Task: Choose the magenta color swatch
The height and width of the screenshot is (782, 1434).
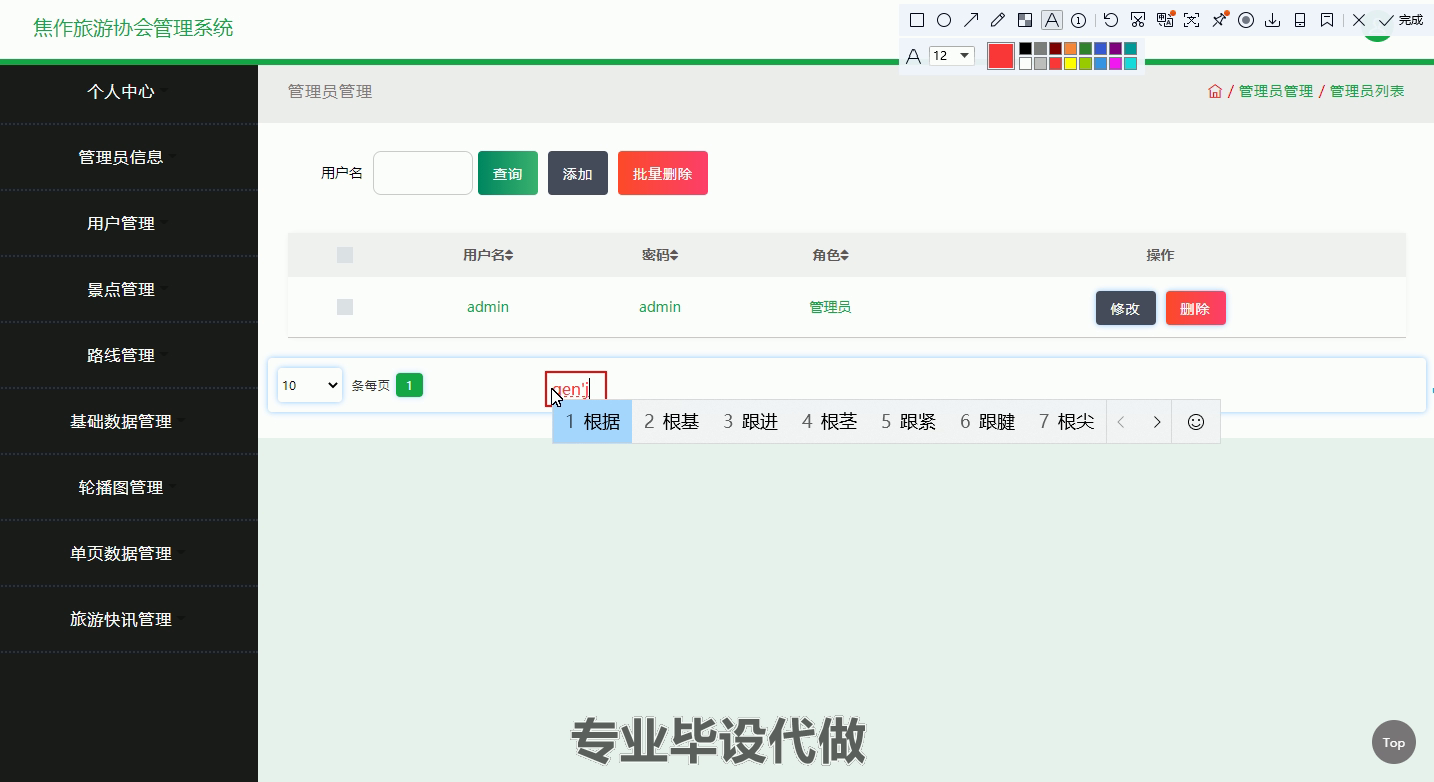Action: click(1115, 63)
